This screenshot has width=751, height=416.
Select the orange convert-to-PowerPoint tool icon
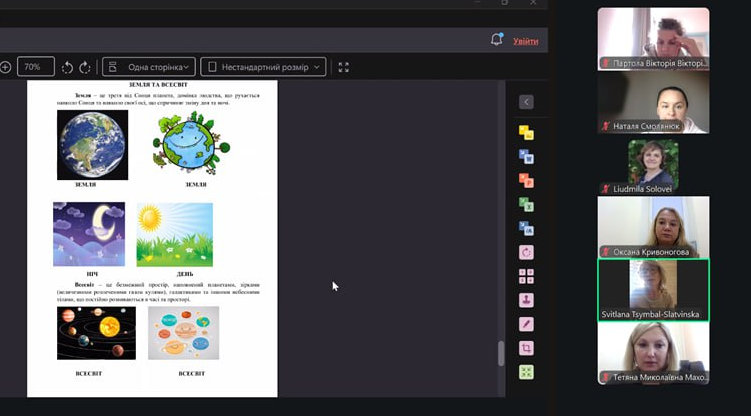click(526, 180)
